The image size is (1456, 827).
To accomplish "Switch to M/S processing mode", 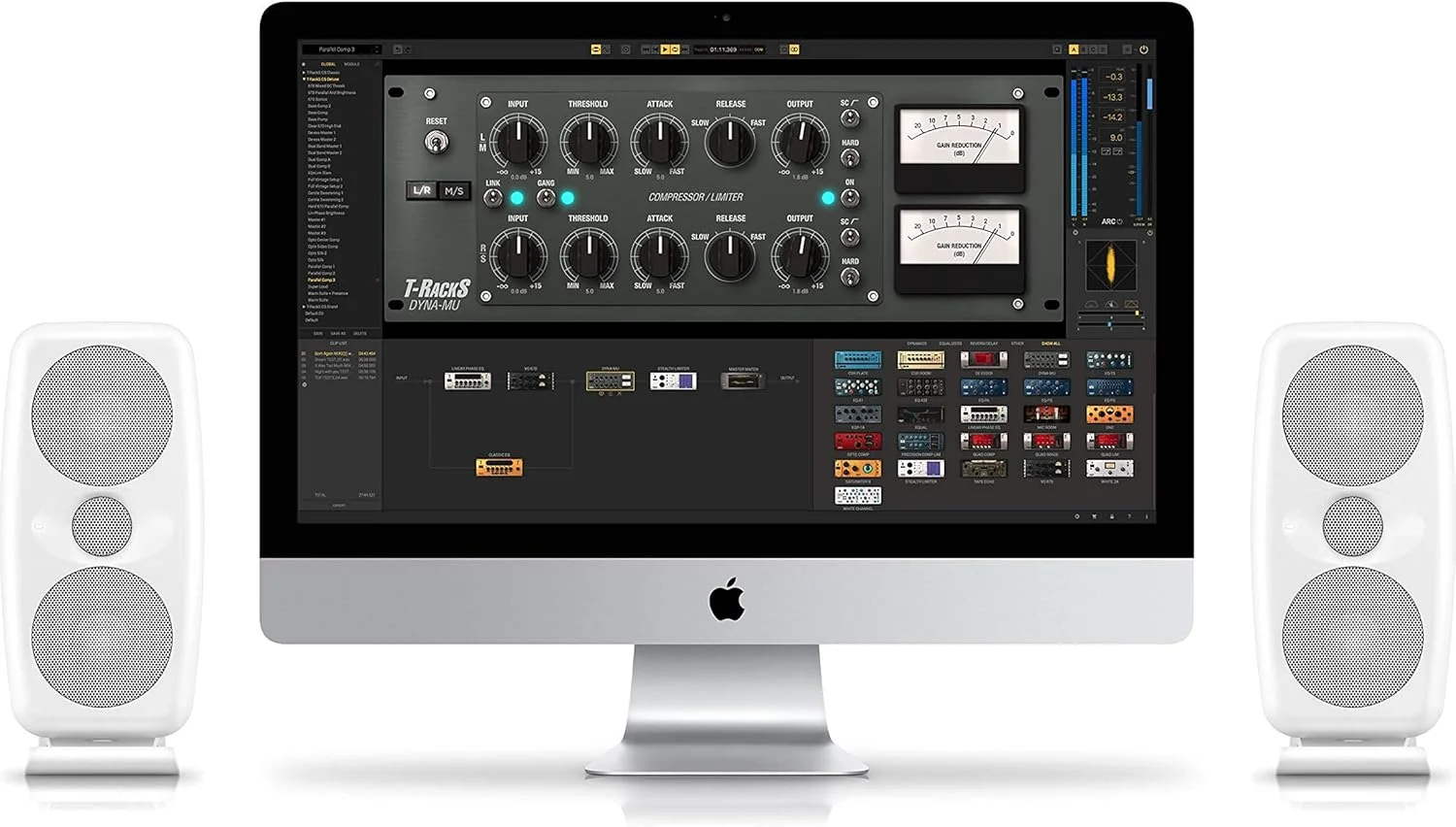I will (x=453, y=191).
